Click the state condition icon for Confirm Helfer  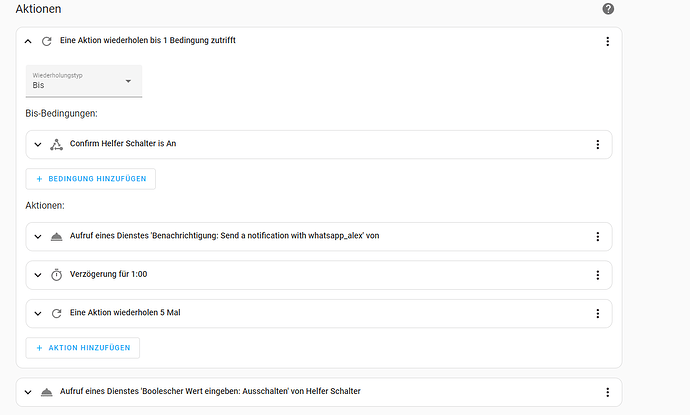coord(56,144)
